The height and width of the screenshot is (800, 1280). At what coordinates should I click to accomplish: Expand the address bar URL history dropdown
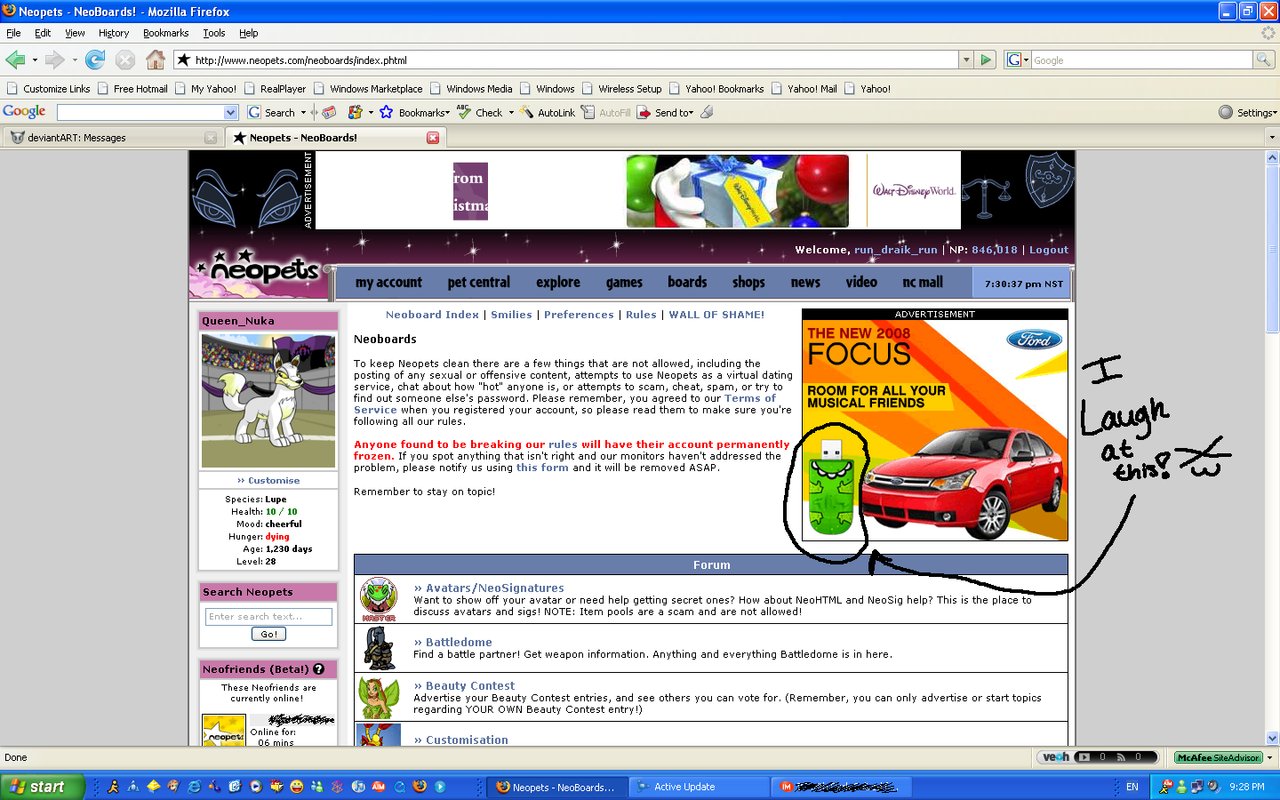click(966, 60)
